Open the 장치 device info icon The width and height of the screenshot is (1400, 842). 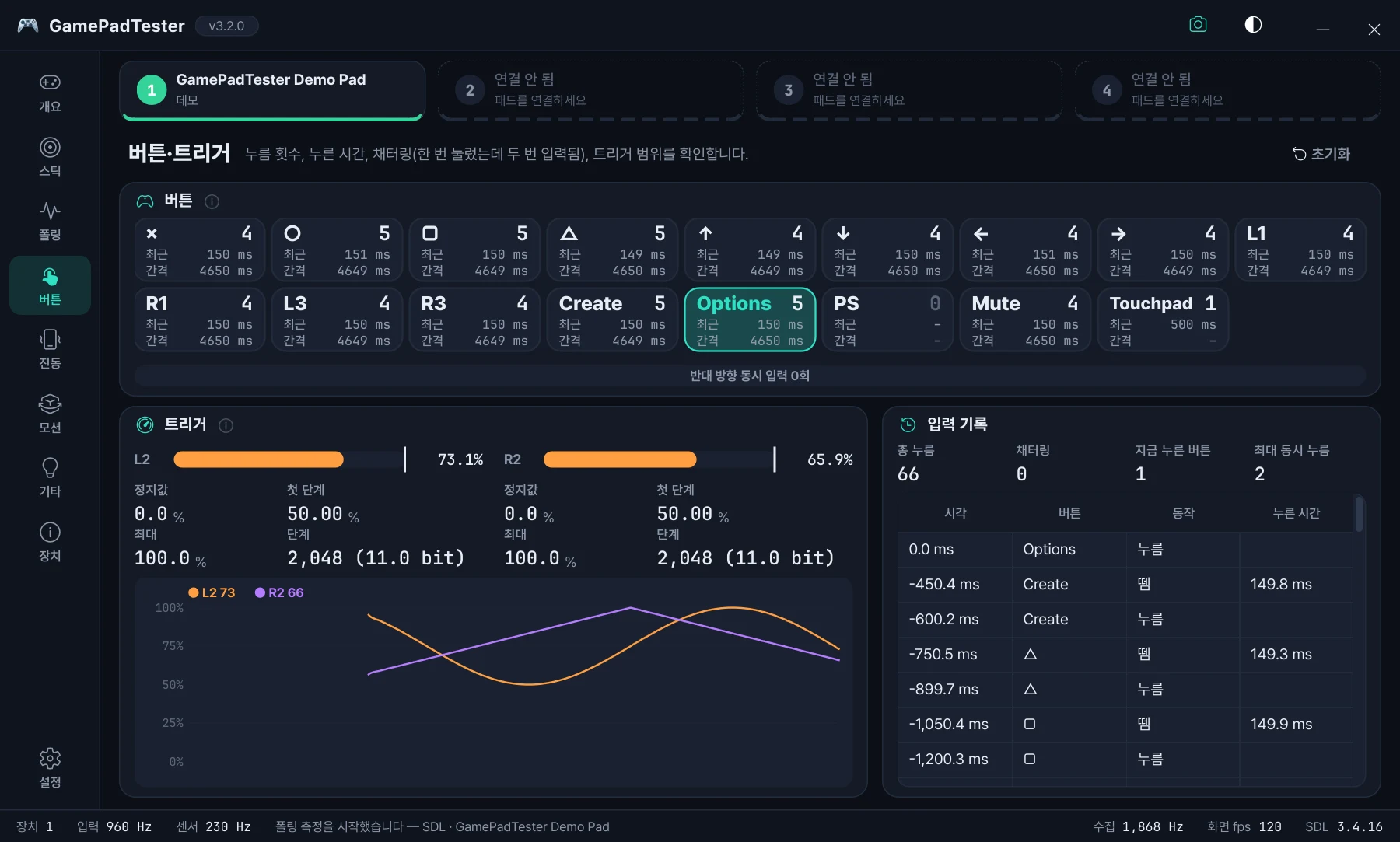50,542
